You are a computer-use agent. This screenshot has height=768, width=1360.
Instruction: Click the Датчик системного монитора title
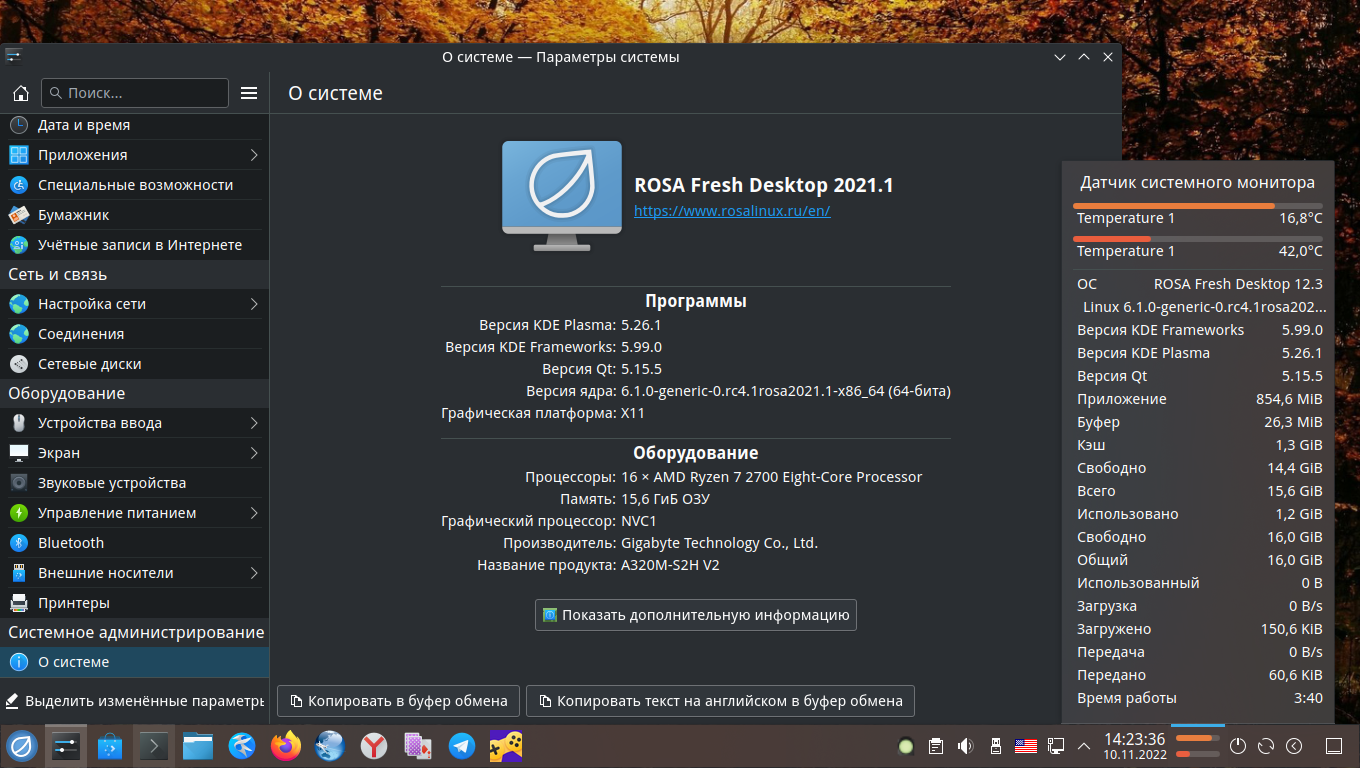tap(1197, 183)
